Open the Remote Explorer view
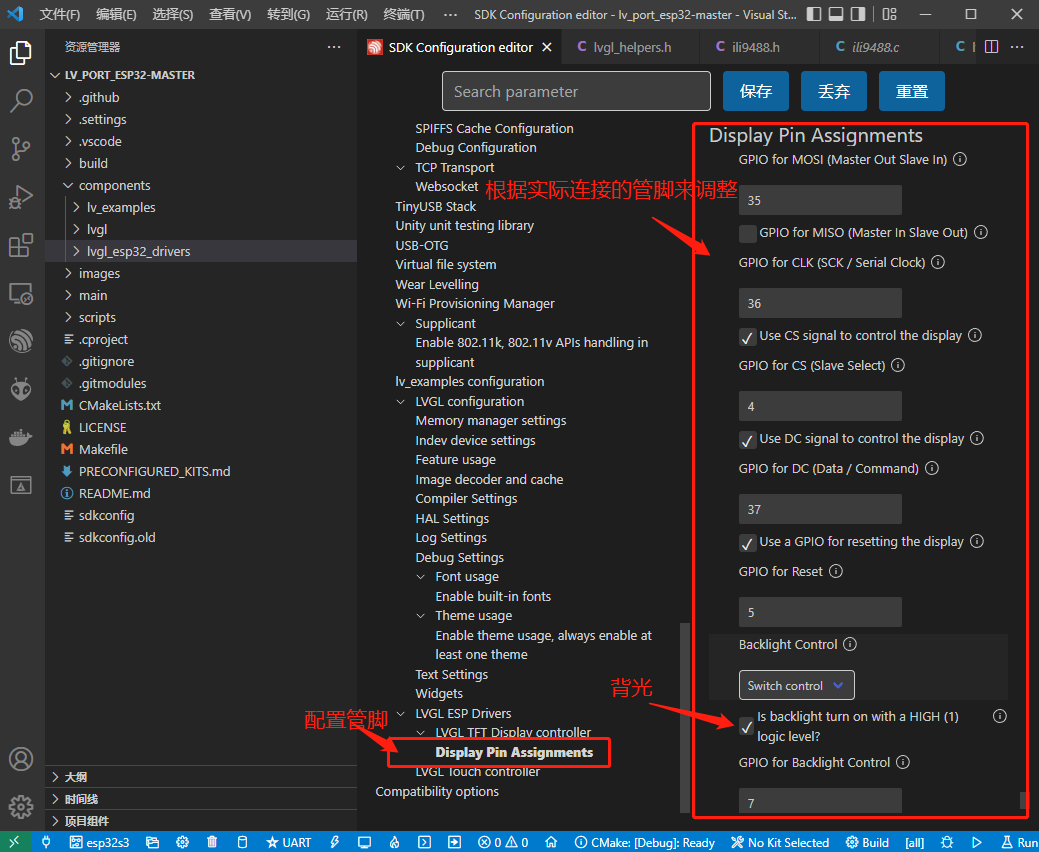 [x=21, y=293]
